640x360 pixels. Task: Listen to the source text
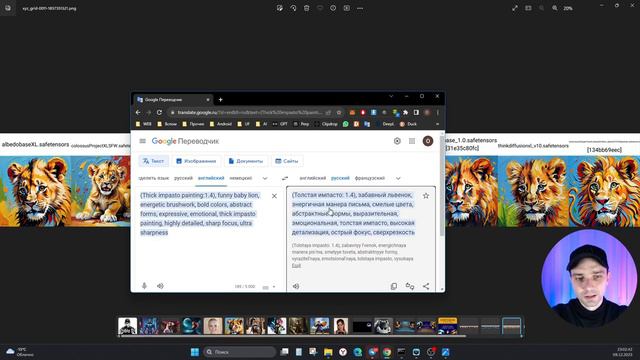pyautogui.click(x=160, y=286)
